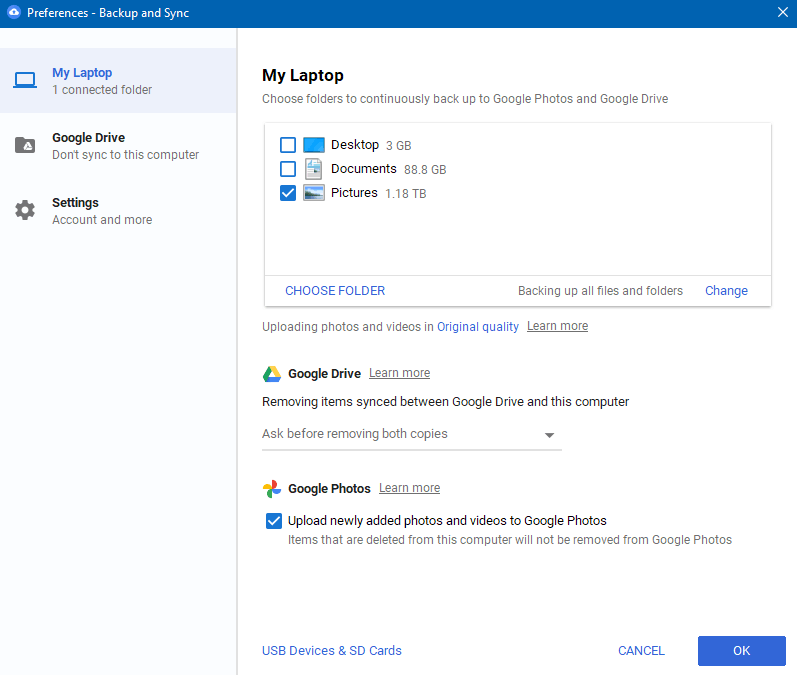
Task: Uncheck the Pictures folder checkbox
Action: coord(288,193)
